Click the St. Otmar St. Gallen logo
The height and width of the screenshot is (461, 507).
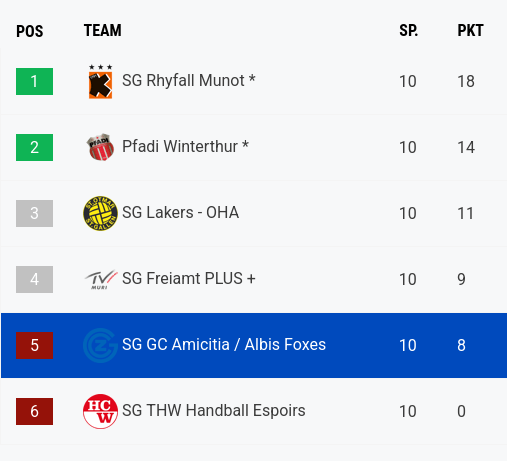click(x=100, y=213)
